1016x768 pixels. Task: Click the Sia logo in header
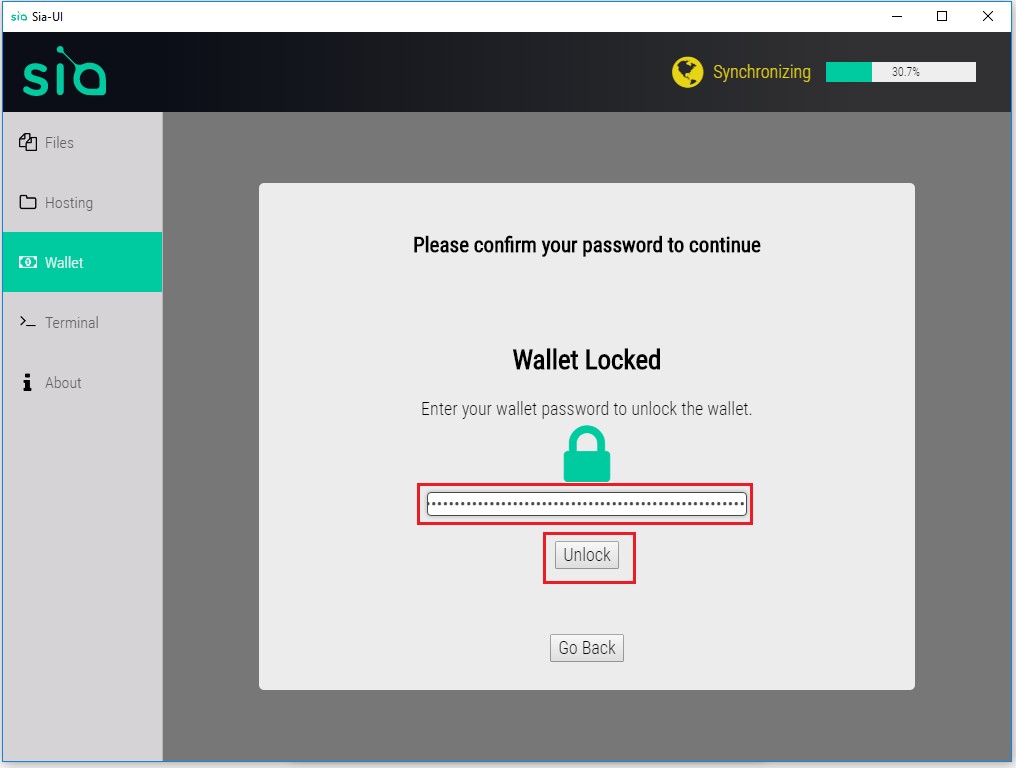pos(64,71)
